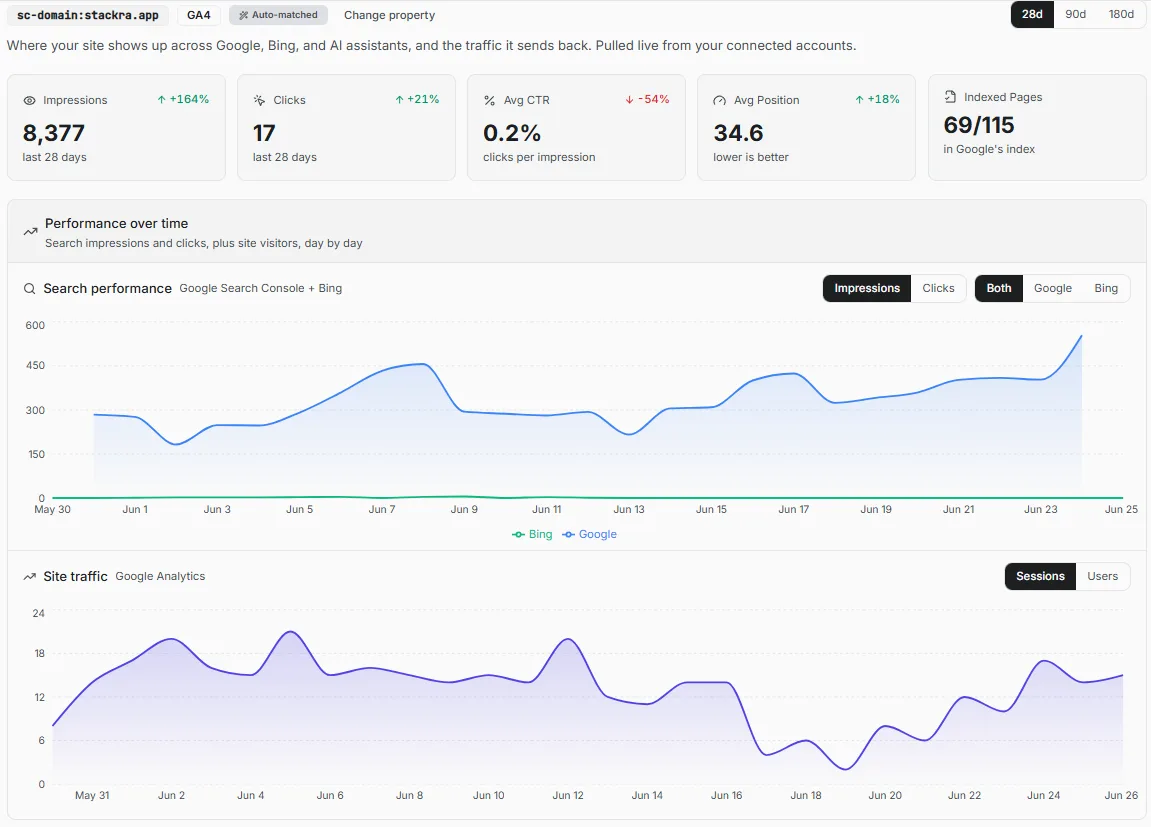Image resolution: width=1151 pixels, height=827 pixels.
Task: Show Impressions in search performance chart
Action: pos(867,288)
